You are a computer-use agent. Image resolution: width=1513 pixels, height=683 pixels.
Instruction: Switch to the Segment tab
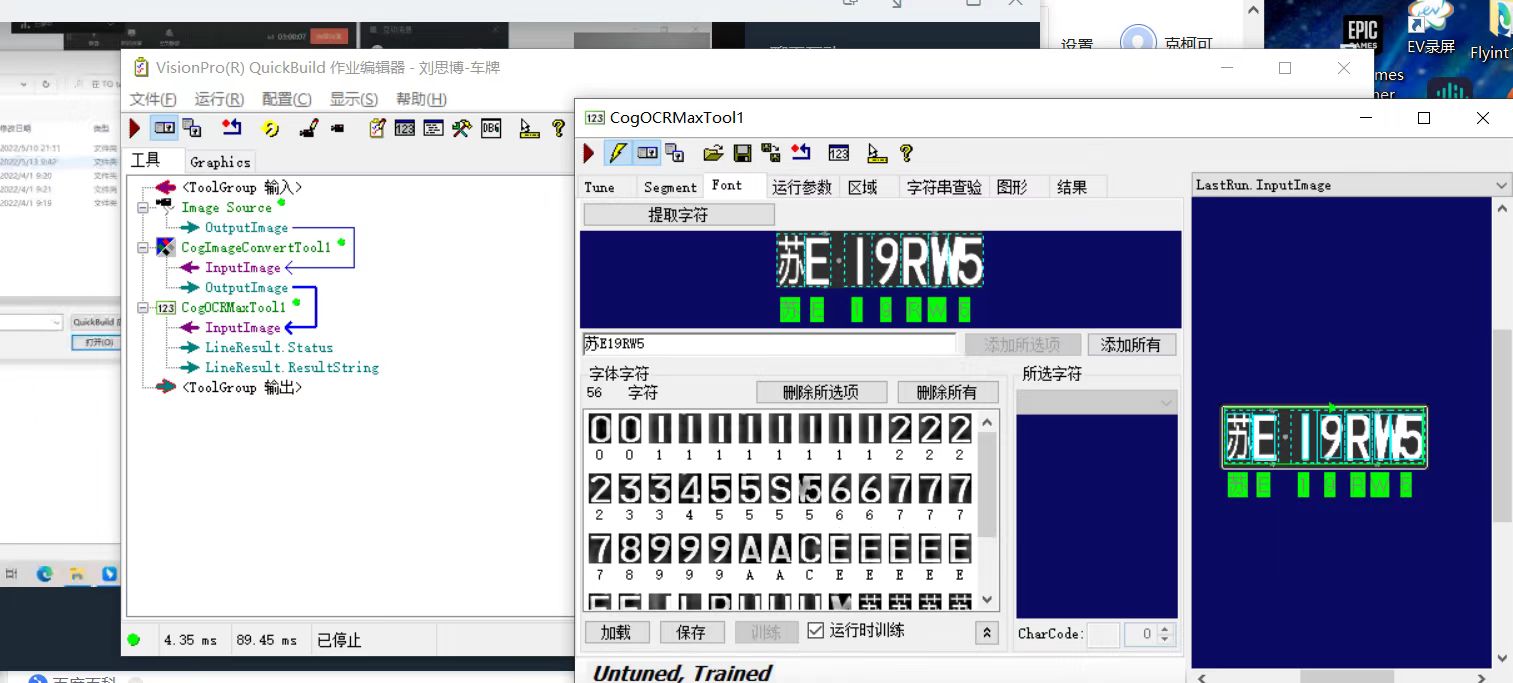click(669, 187)
